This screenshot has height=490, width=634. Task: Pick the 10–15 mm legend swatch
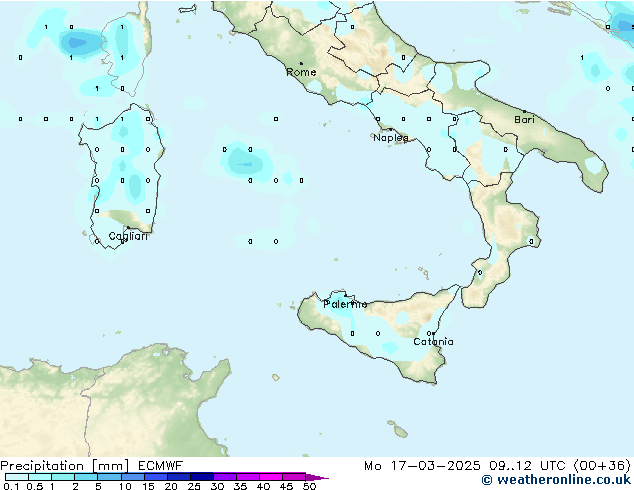point(133,477)
